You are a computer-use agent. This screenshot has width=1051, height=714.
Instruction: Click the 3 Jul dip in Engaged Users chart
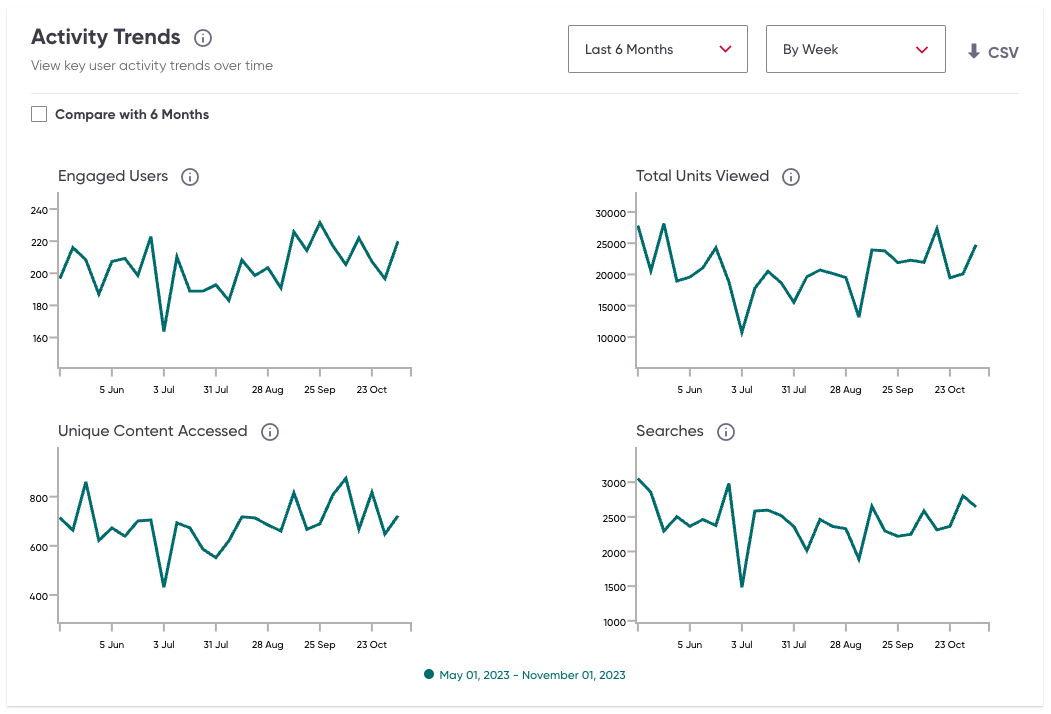pyautogui.click(x=164, y=330)
